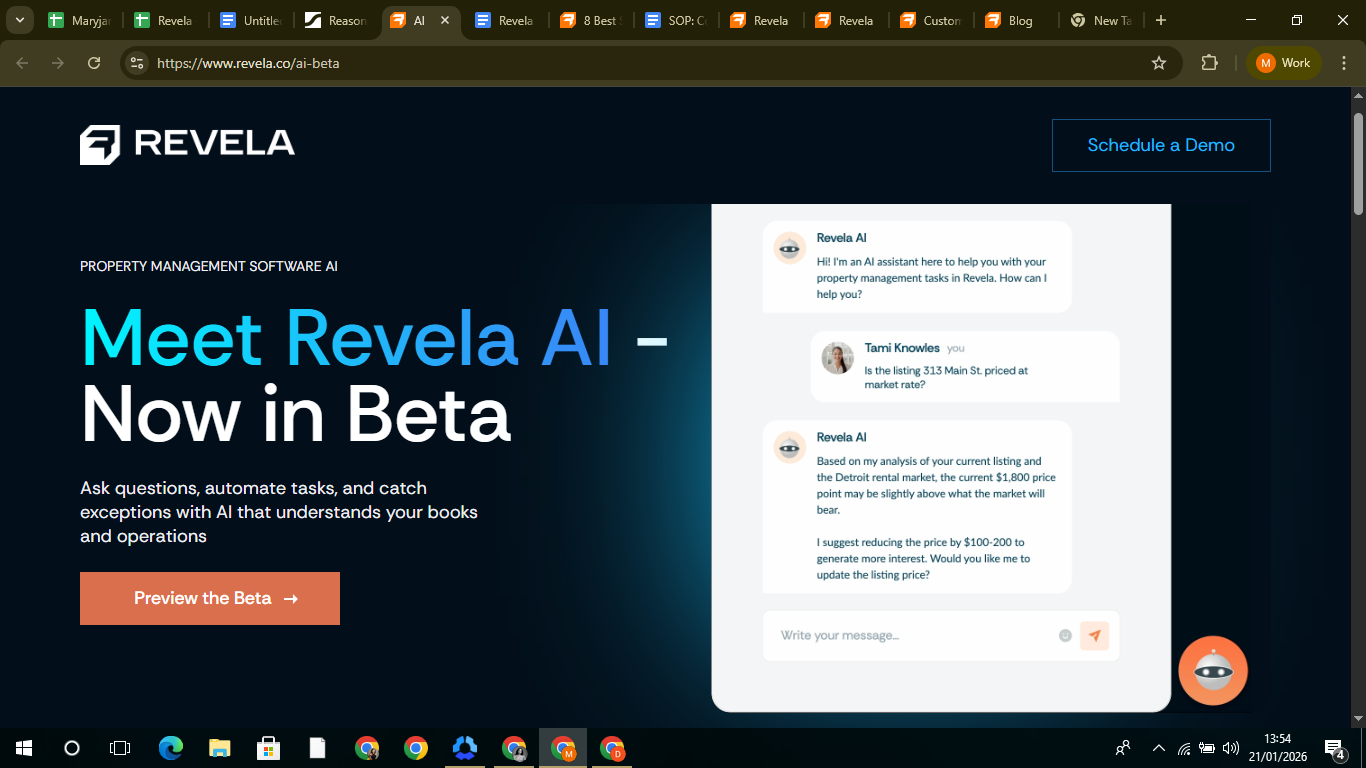Reload the page
Viewport: 1366px width, 768px height.
pos(94,63)
